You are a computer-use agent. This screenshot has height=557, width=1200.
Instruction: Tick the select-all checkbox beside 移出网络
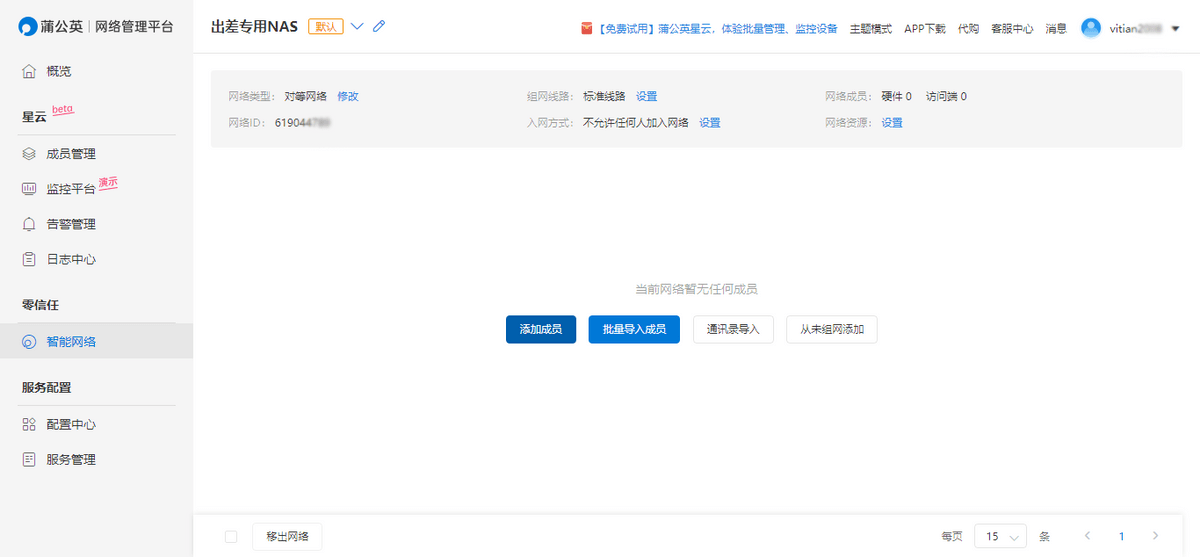click(x=231, y=537)
